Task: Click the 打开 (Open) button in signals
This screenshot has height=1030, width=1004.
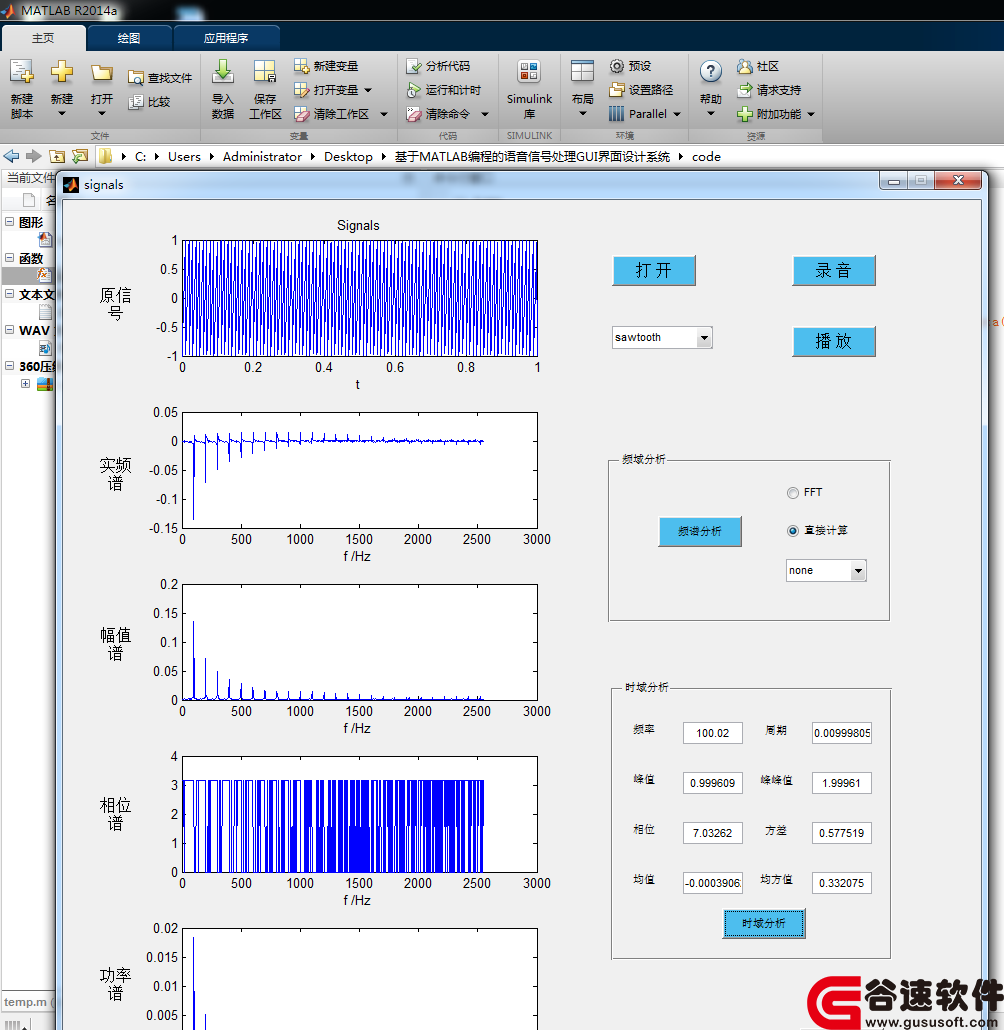Action: pyautogui.click(x=654, y=271)
